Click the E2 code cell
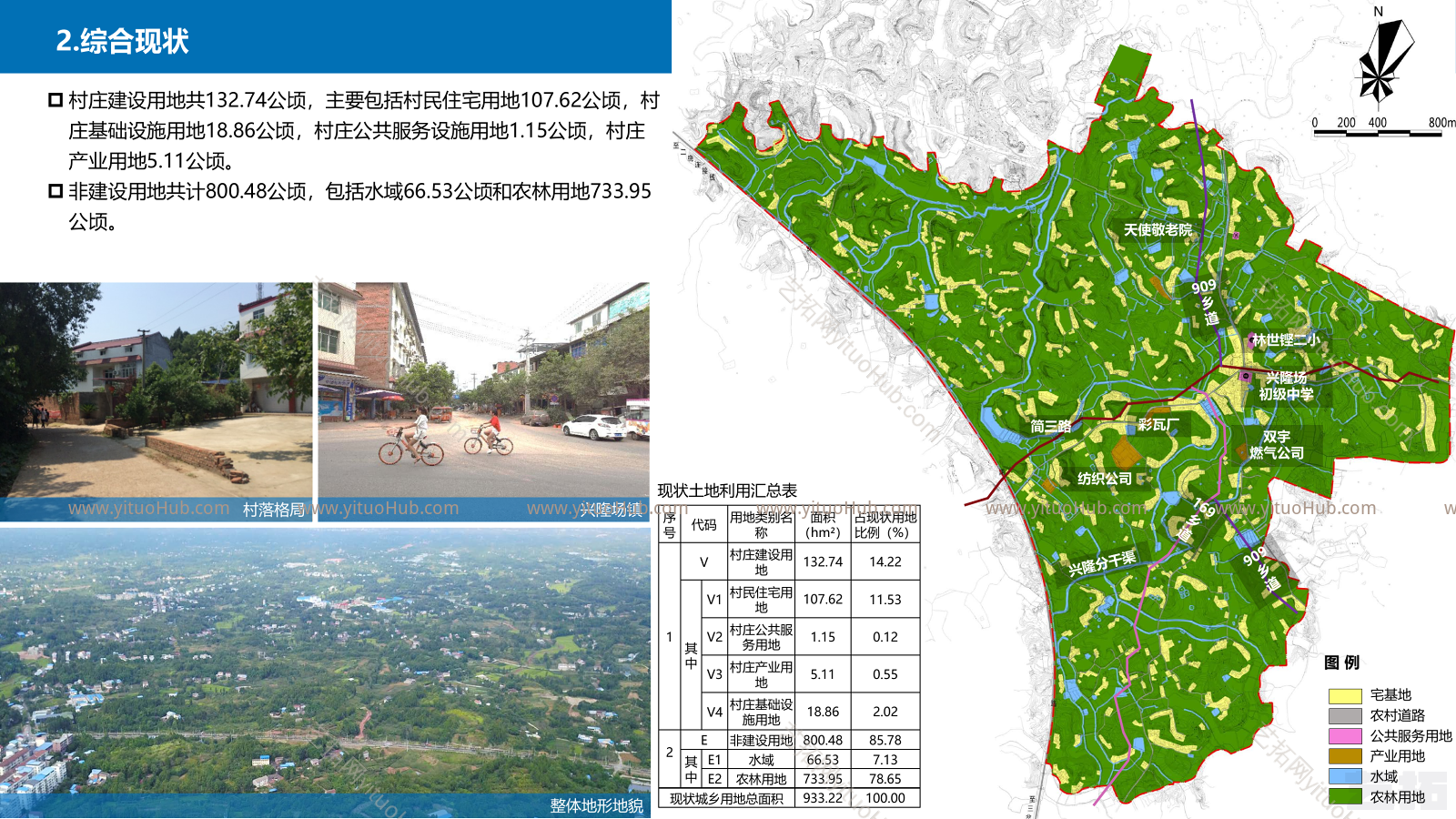1456x819 pixels. (714, 779)
